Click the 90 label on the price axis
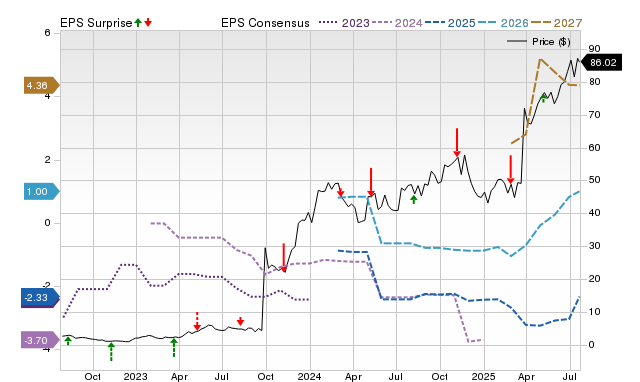This screenshot has width=640, height=382. point(595,49)
